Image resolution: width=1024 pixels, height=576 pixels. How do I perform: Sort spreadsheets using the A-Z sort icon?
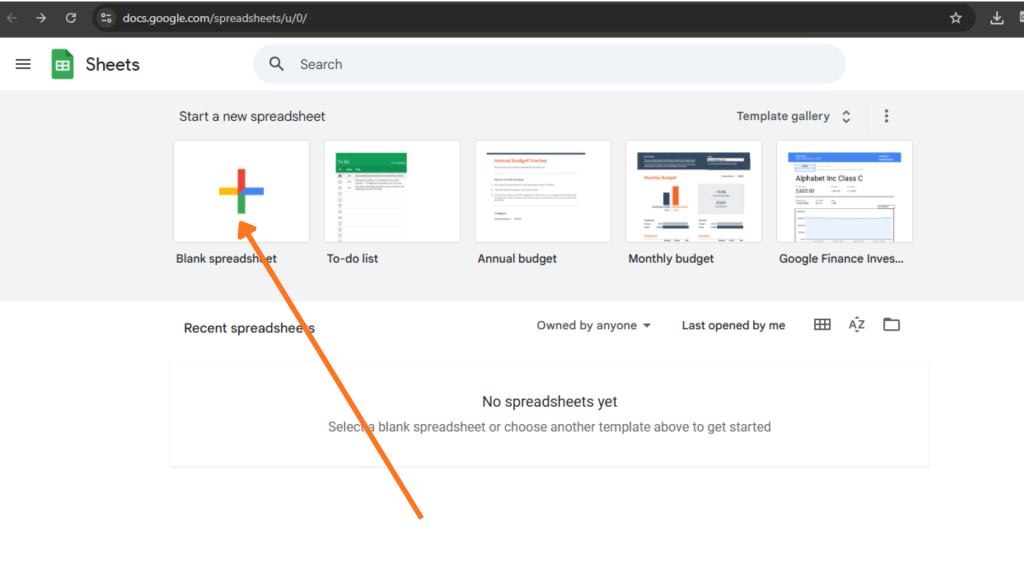point(856,324)
